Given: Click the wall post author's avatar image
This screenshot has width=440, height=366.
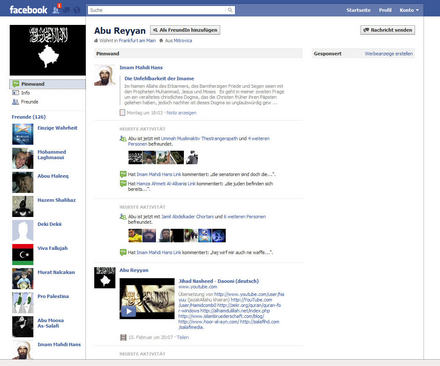Looking at the screenshot, I should click(x=105, y=75).
